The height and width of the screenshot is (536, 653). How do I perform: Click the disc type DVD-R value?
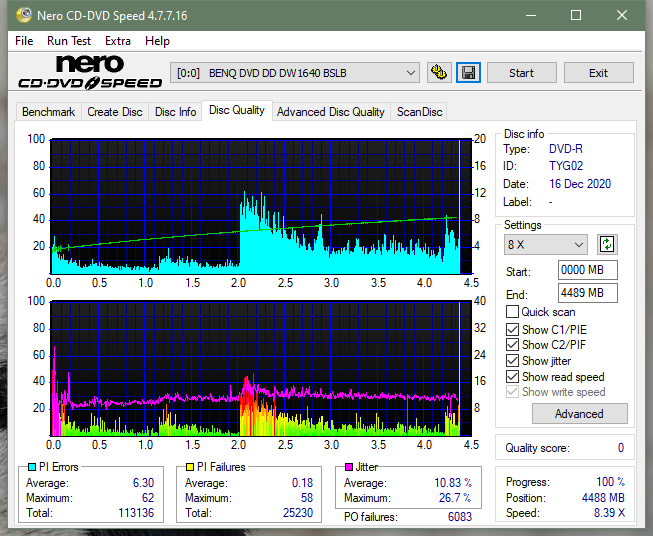(x=566, y=149)
